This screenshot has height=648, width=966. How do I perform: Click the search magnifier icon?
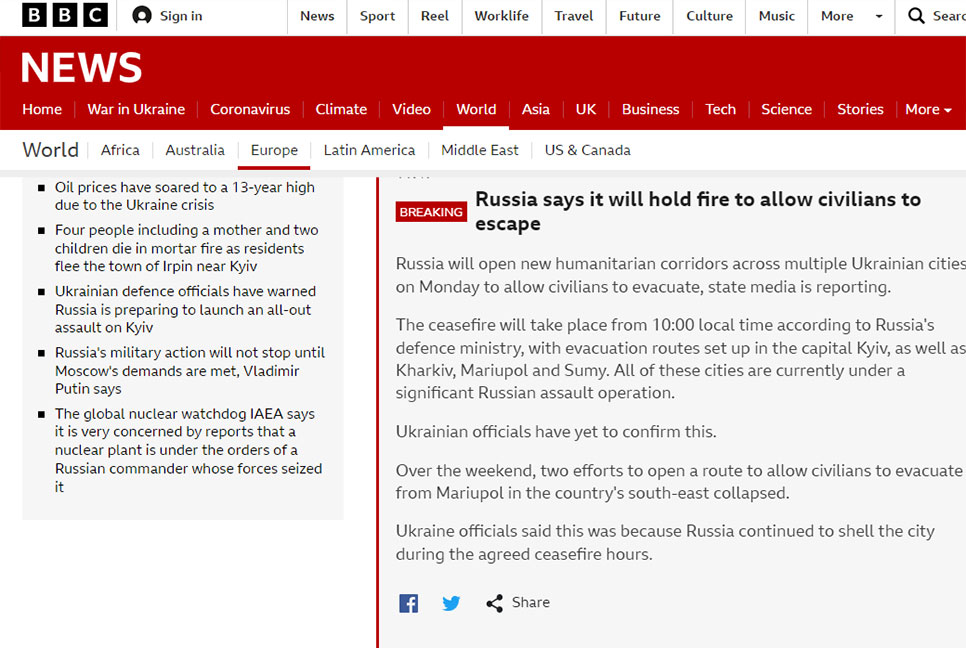916,15
